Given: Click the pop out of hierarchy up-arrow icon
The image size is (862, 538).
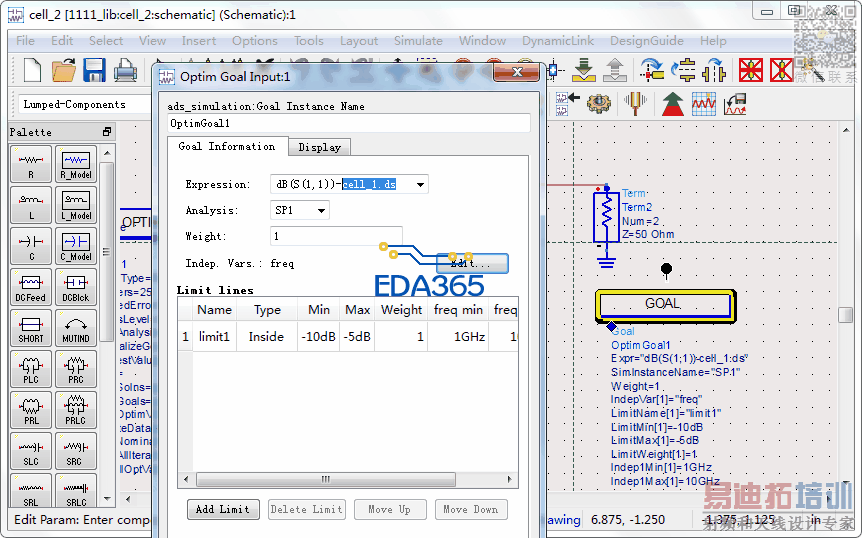Looking at the screenshot, I should point(615,70).
